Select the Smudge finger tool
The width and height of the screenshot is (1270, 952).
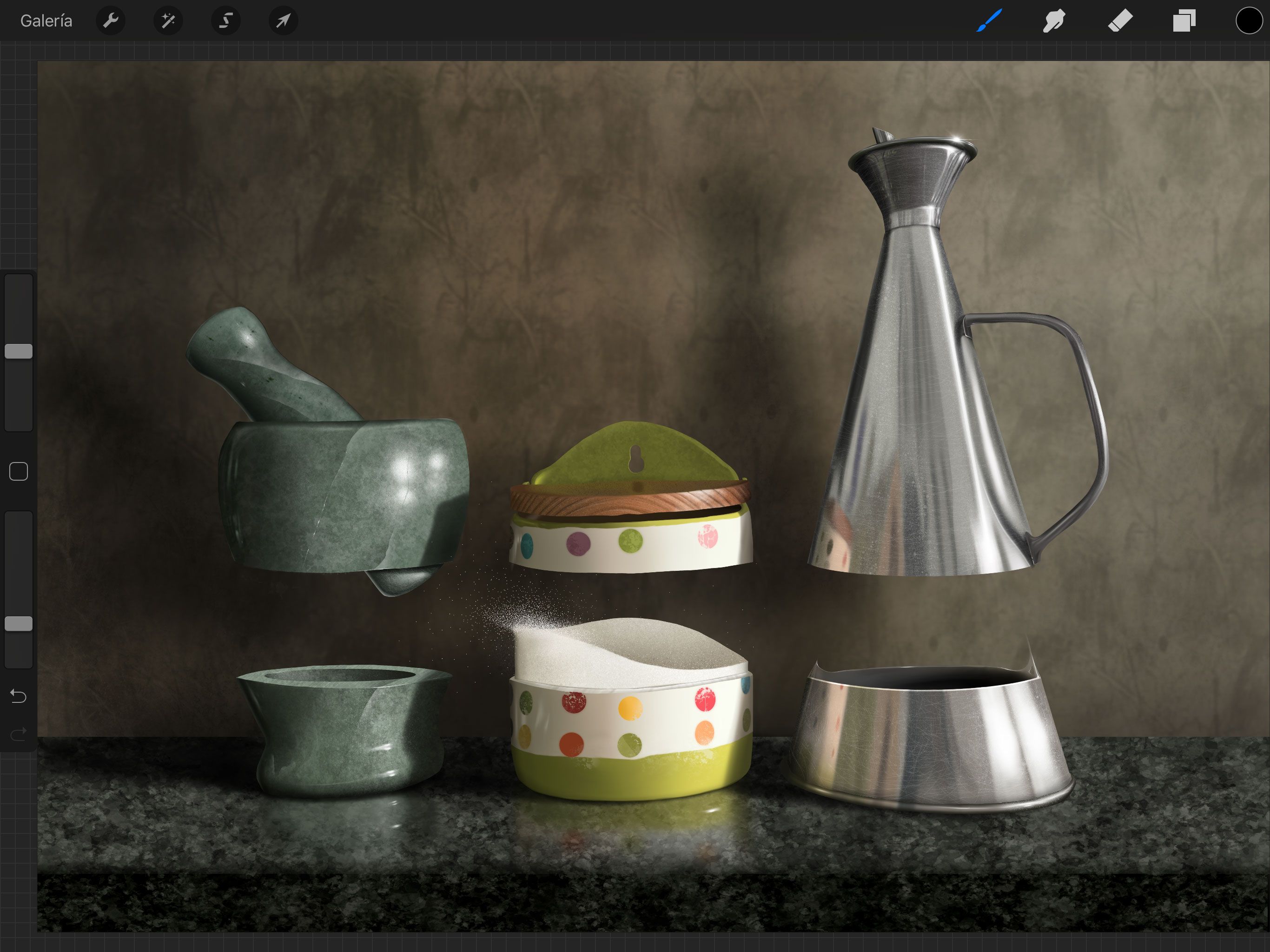(1053, 21)
